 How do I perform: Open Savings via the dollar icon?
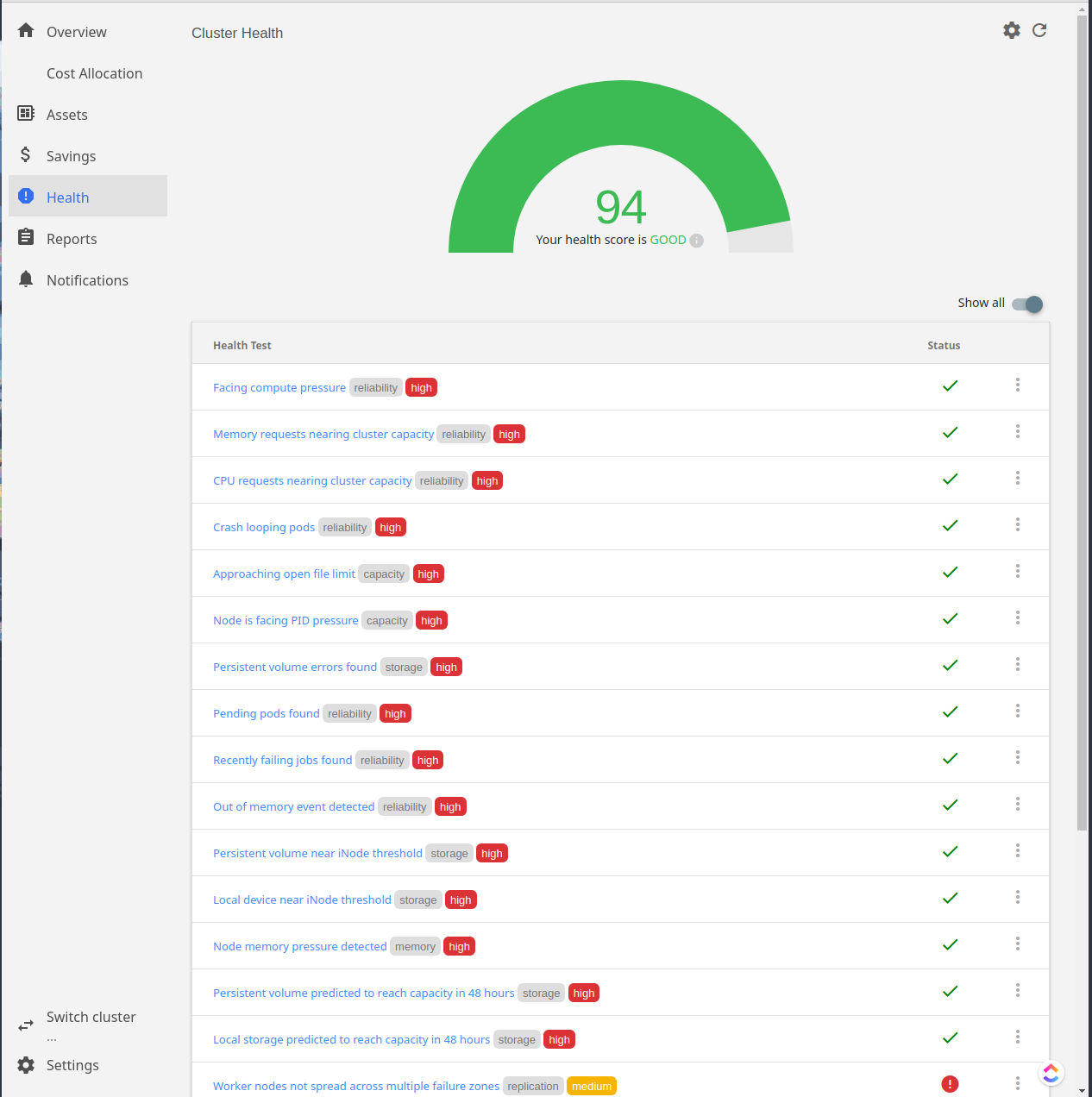click(x=25, y=155)
